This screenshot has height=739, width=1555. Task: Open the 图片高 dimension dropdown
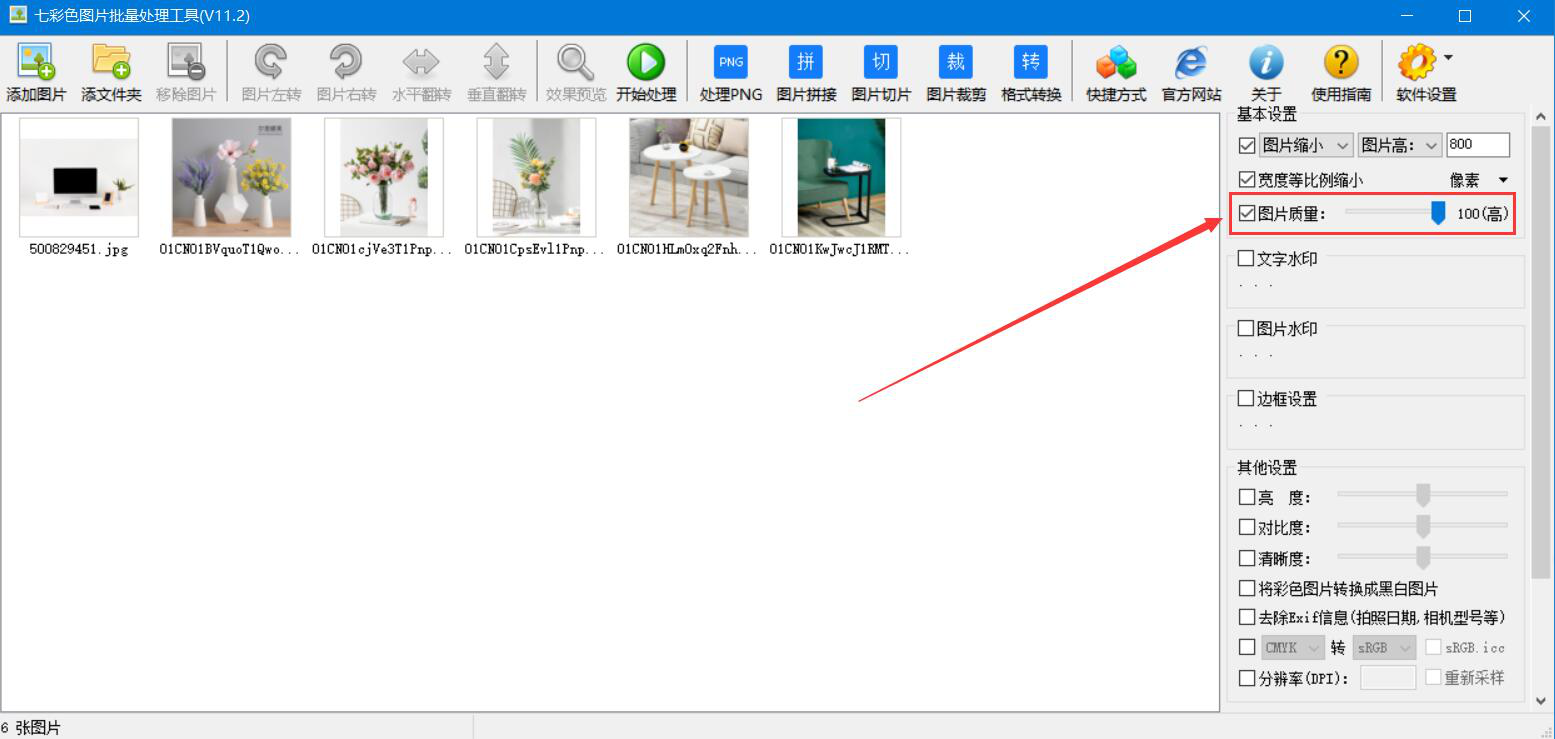point(1400,145)
